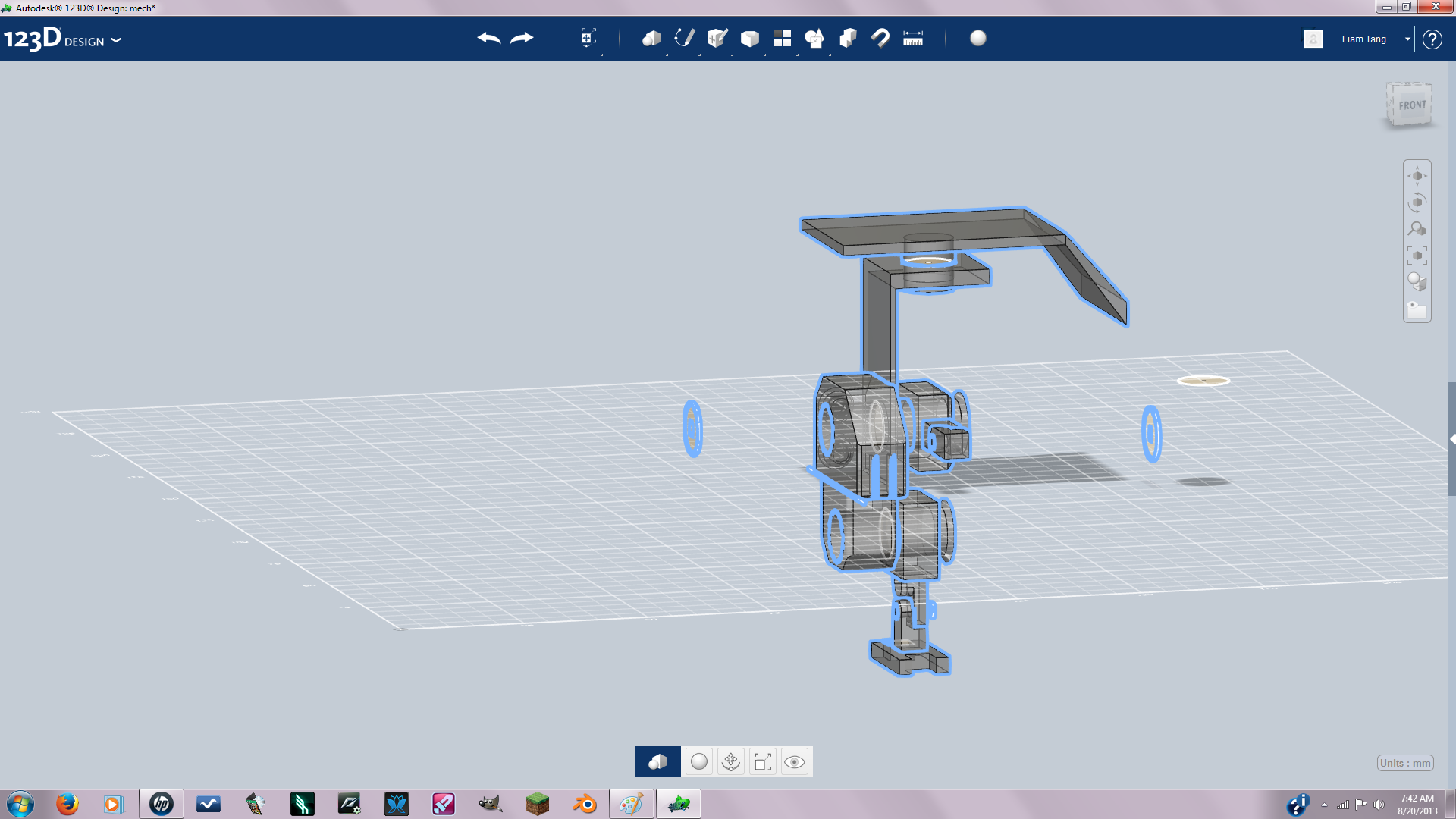Click the FRONT face of view cube
The height and width of the screenshot is (819, 1456).
click(1412, 105)
